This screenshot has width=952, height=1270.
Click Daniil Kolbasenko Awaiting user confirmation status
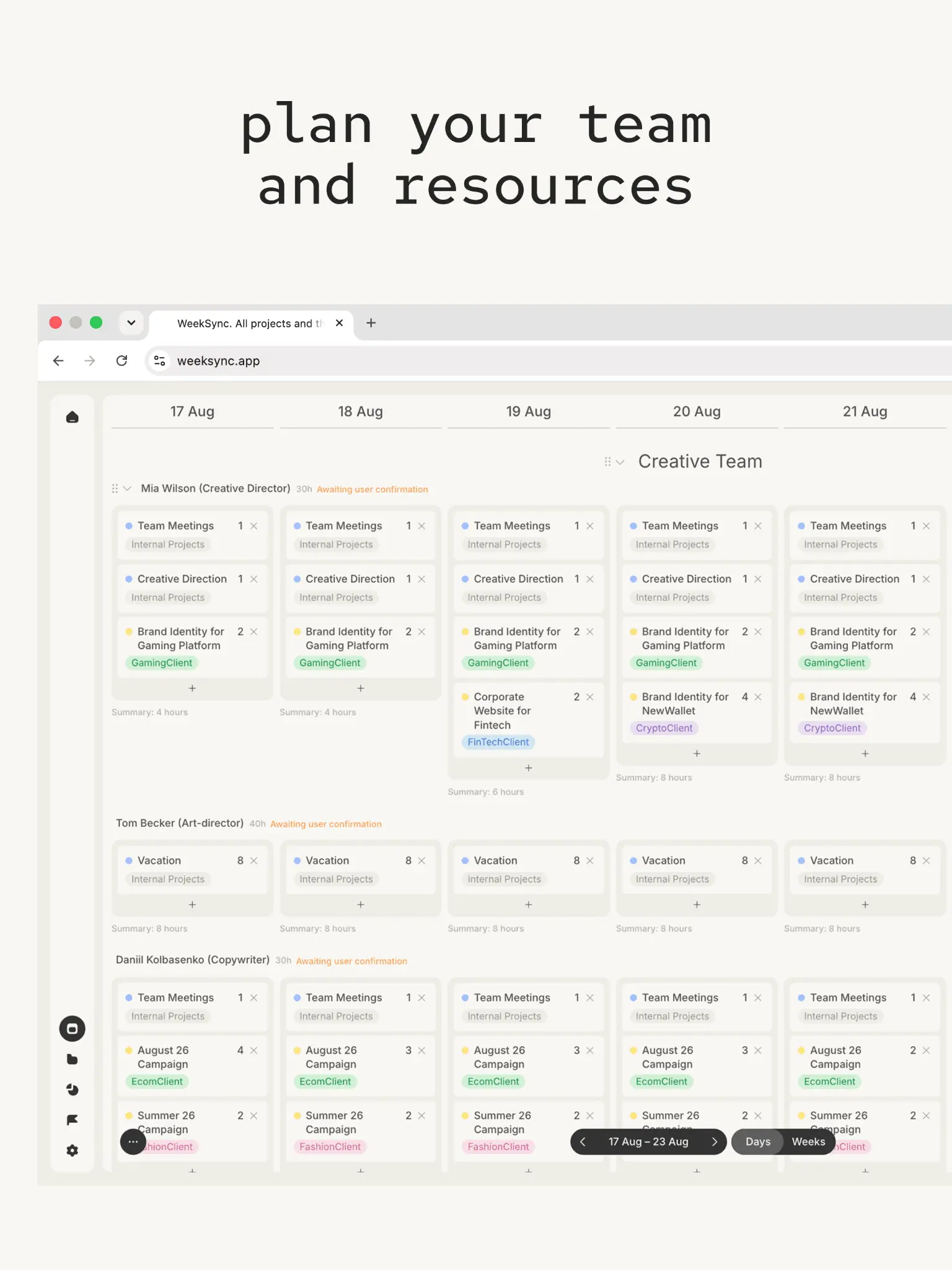point(351,961)
